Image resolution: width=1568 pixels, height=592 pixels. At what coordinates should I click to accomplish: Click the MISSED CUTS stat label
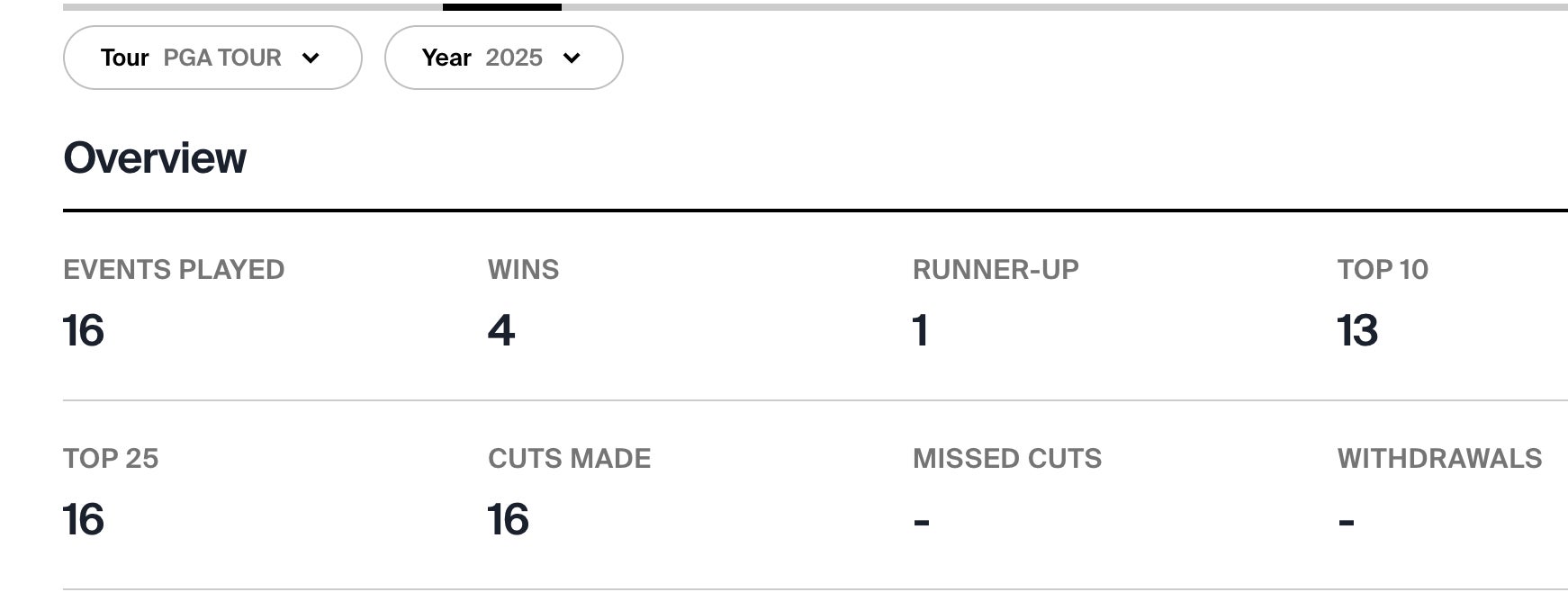coord(1007,459)
